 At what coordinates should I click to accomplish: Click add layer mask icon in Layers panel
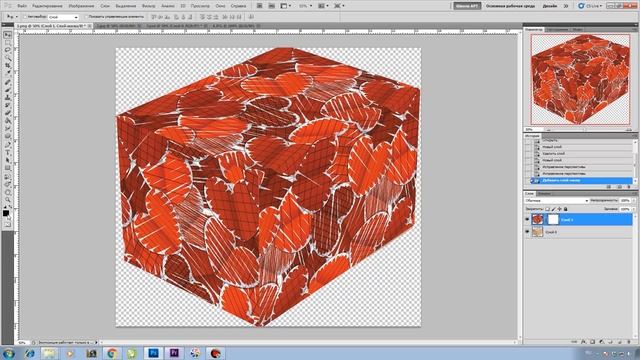point(593,342)
